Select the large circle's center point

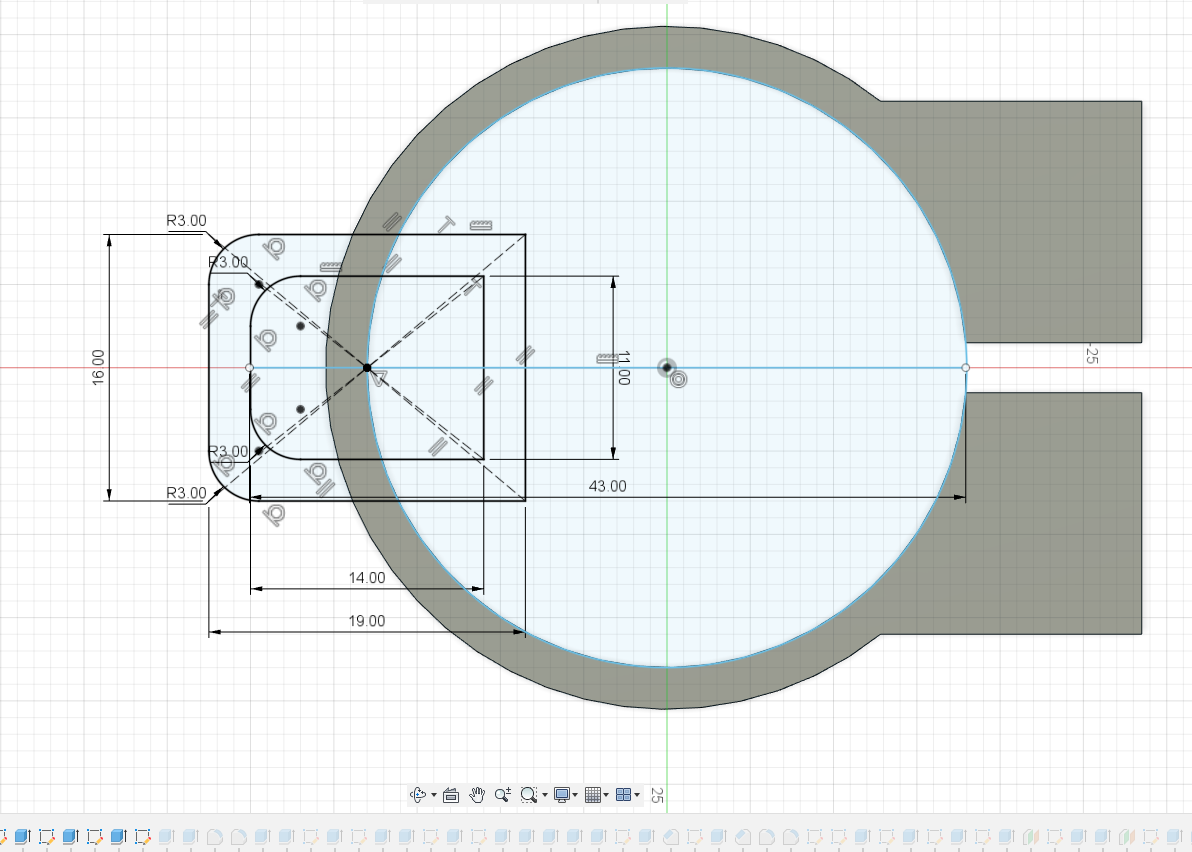pos(666,368)
